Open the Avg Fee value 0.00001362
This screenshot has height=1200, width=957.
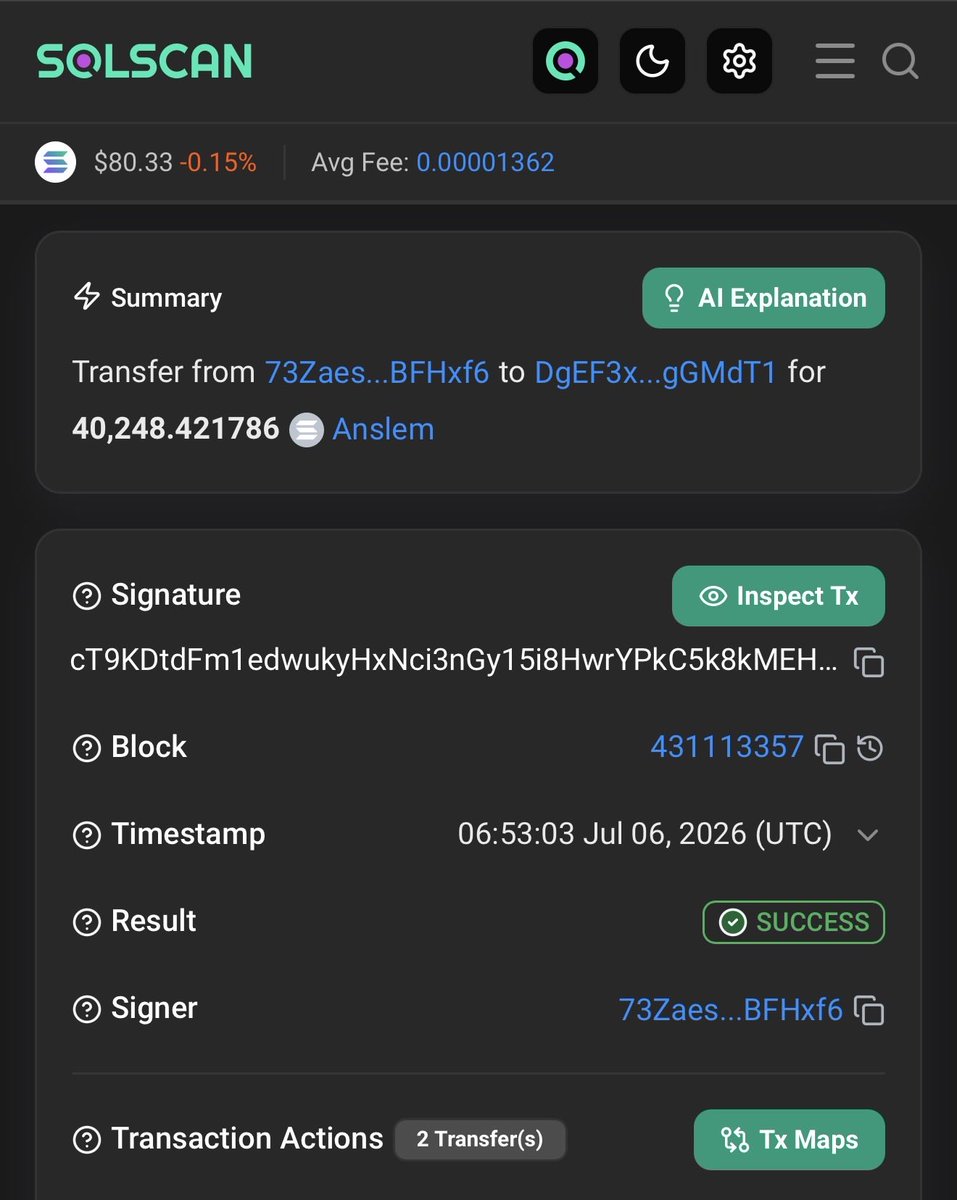485,162
